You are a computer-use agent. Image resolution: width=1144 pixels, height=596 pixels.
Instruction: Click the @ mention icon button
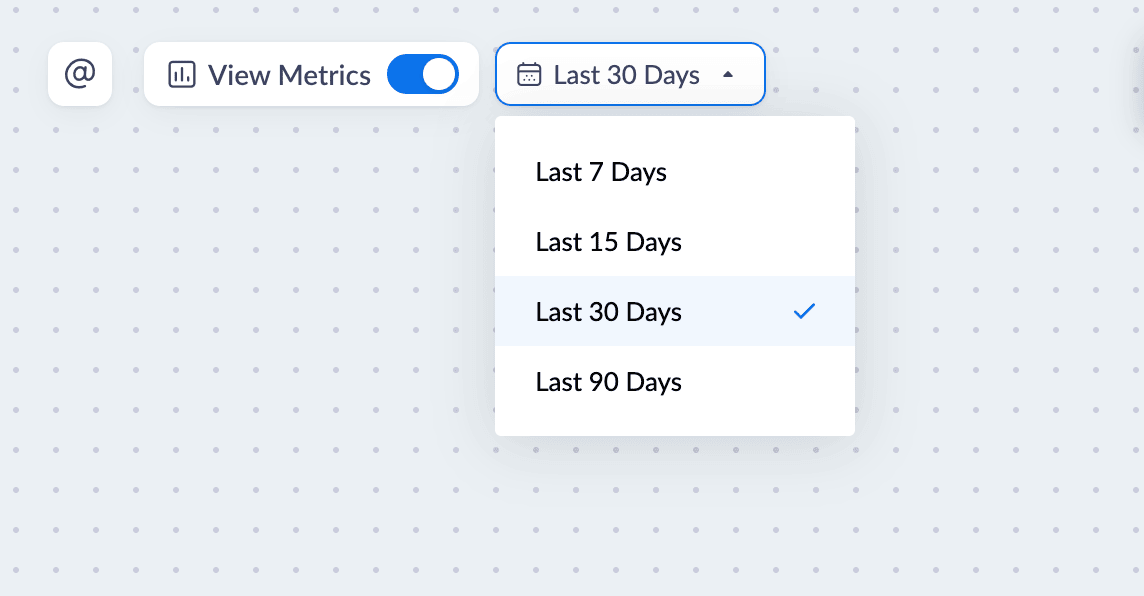click(x=80, y=74)
